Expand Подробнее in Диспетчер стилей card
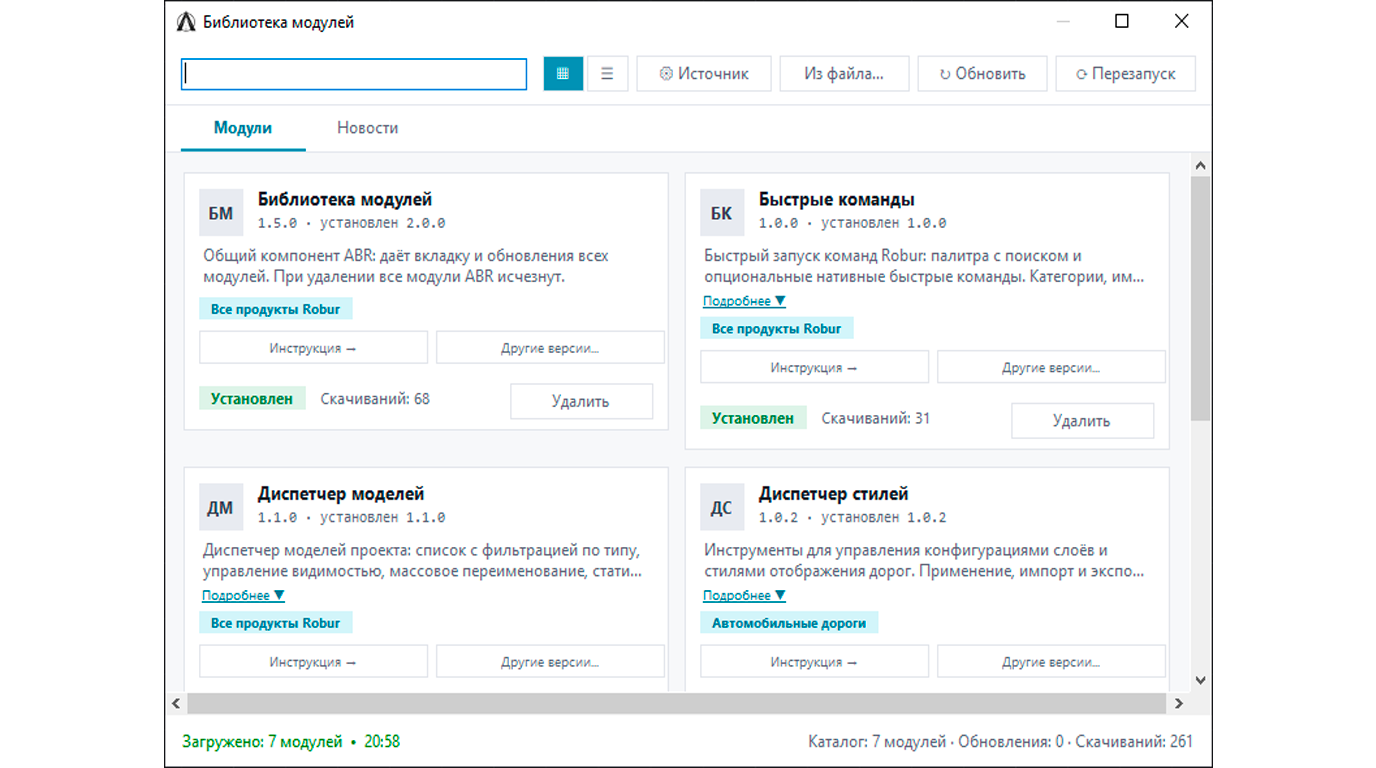Screen dimensions: 1376x768 point(744,595)
